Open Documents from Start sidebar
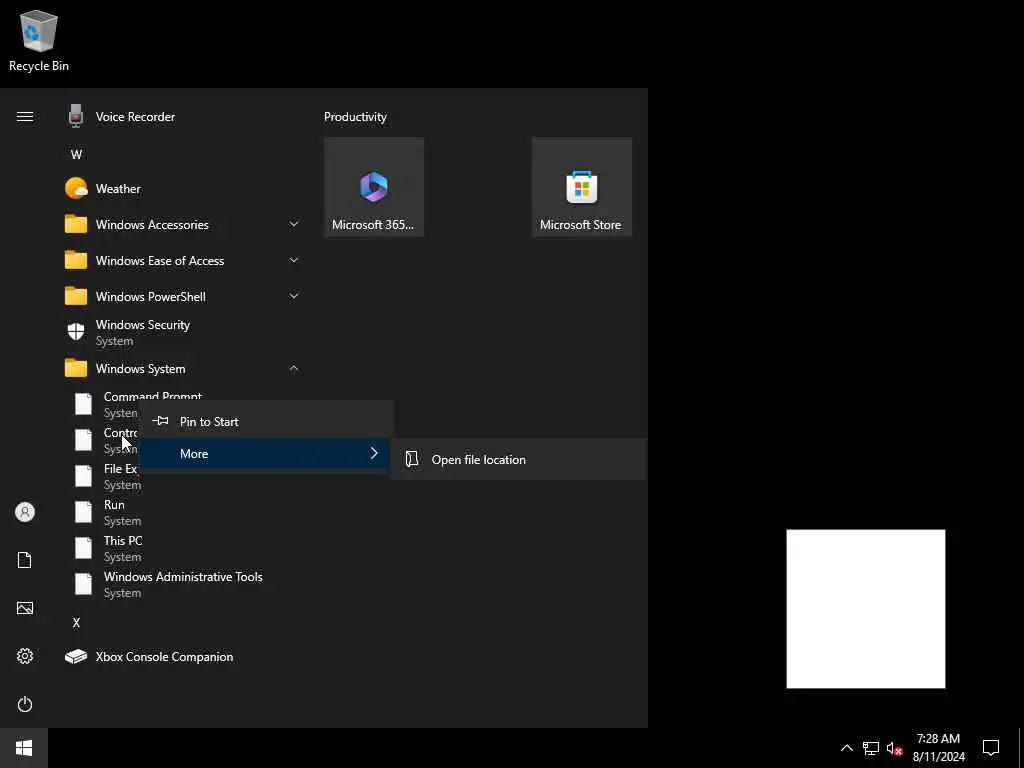The height and width of the screenshot is (768, 1024). 25,560
